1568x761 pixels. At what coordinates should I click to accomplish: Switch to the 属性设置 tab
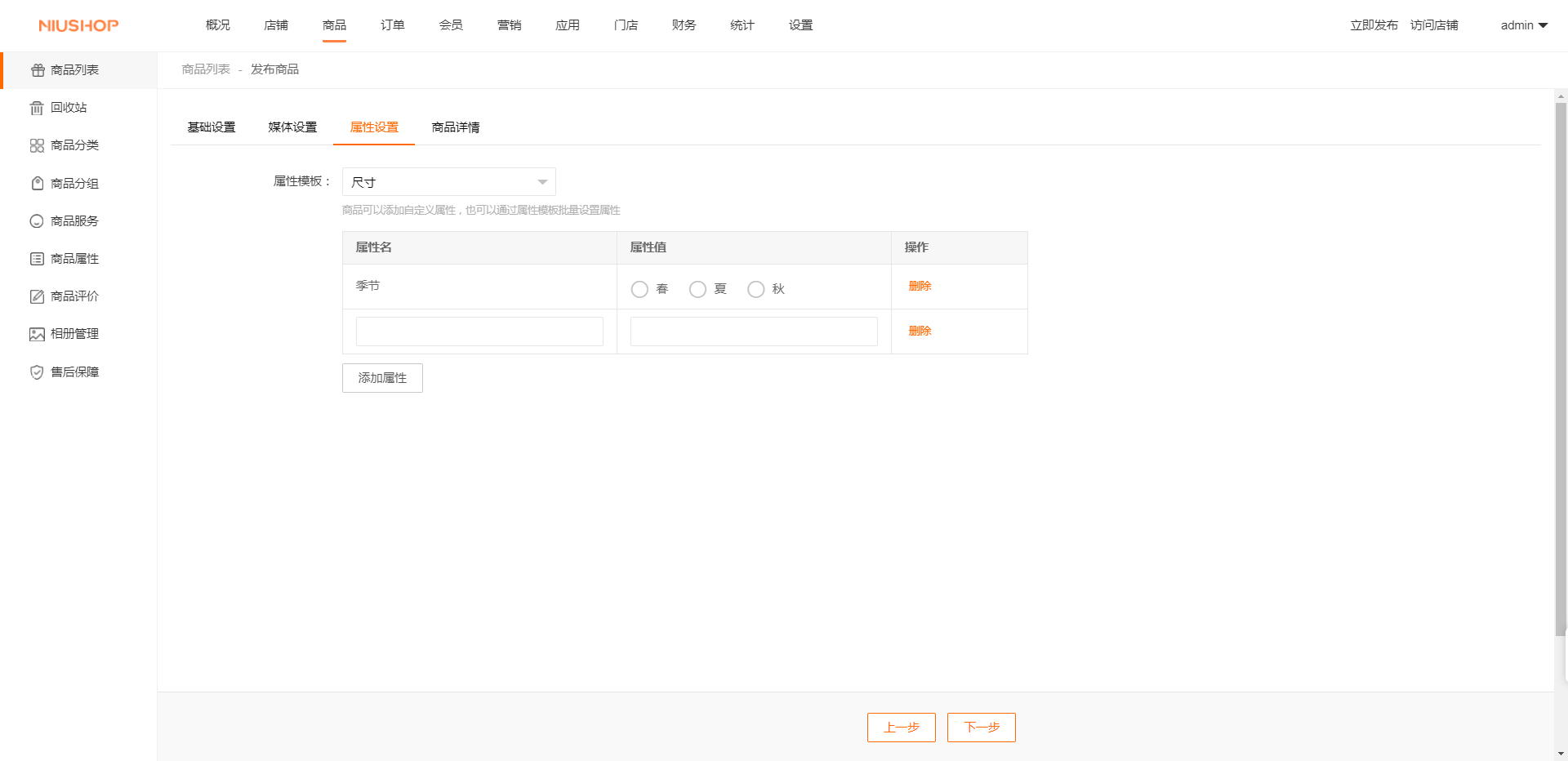374,127
